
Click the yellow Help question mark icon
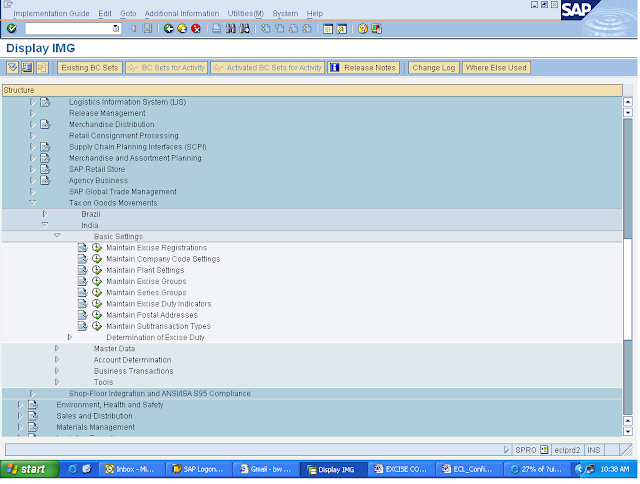pyautogui.click(x=362, y=29)
